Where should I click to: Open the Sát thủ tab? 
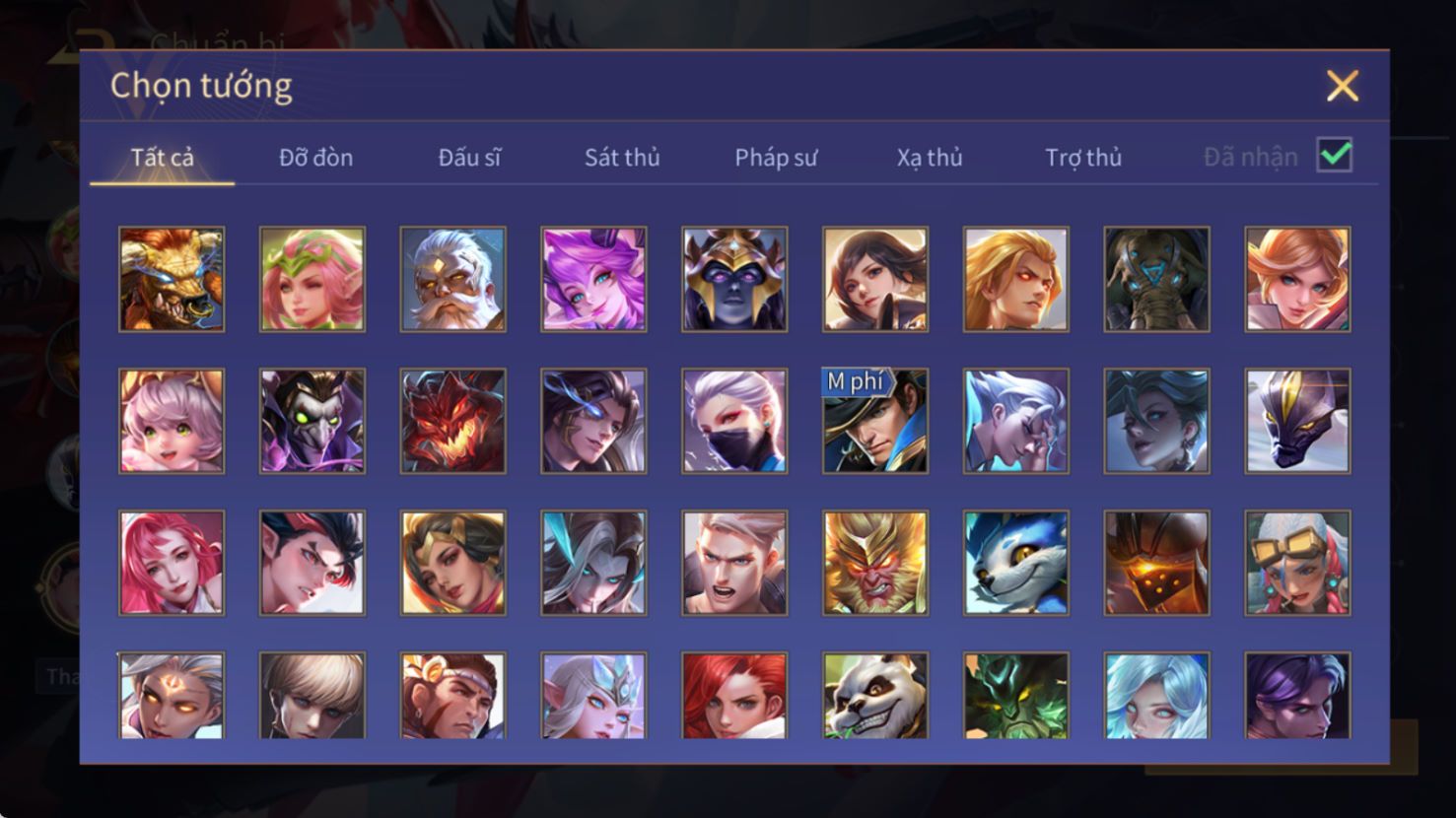coord(622,158)
